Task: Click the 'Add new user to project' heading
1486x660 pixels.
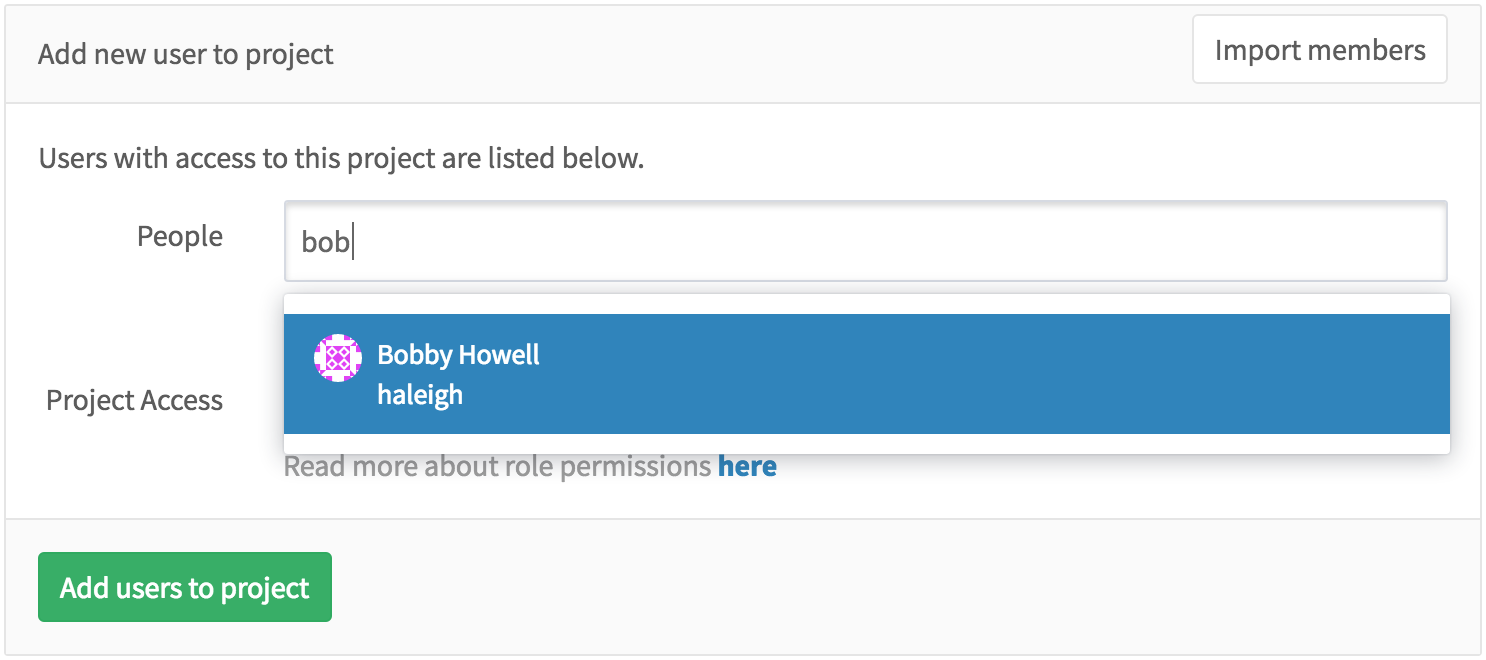Action: click(186, 54)
